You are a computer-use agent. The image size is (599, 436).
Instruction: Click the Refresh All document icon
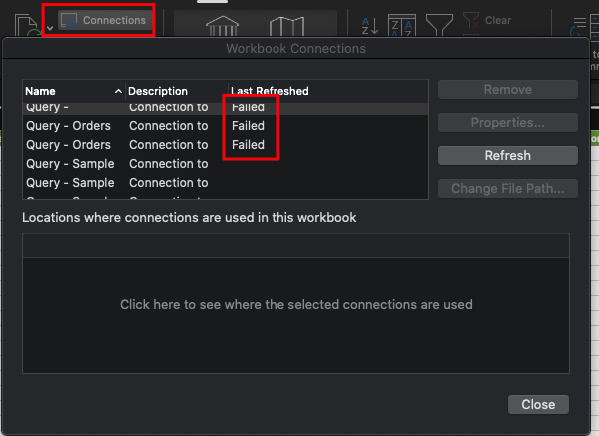pyautogui.click(x=28, y=26)
